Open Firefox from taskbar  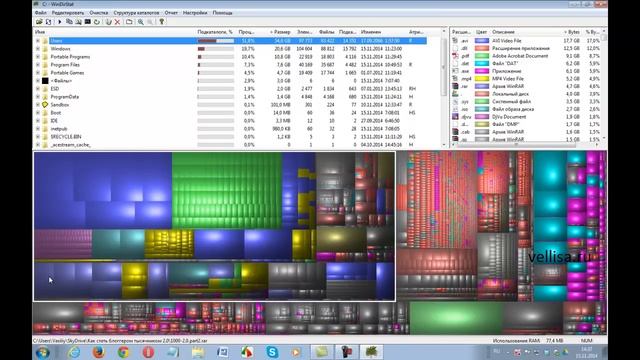[99, 352]
